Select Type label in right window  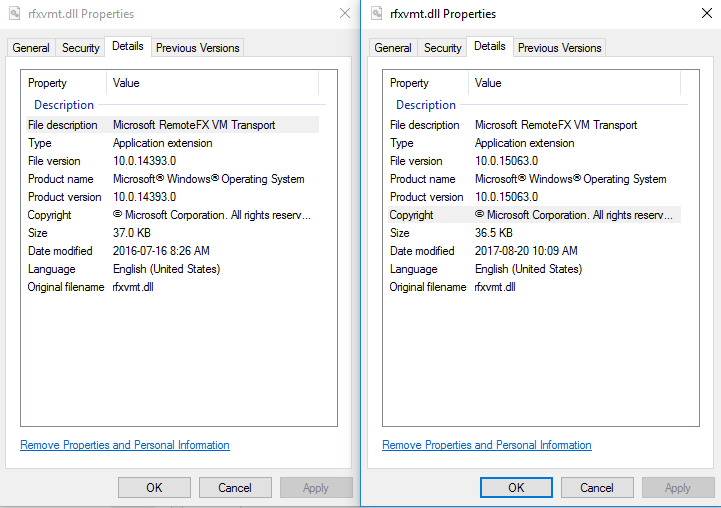click(401, 143)
